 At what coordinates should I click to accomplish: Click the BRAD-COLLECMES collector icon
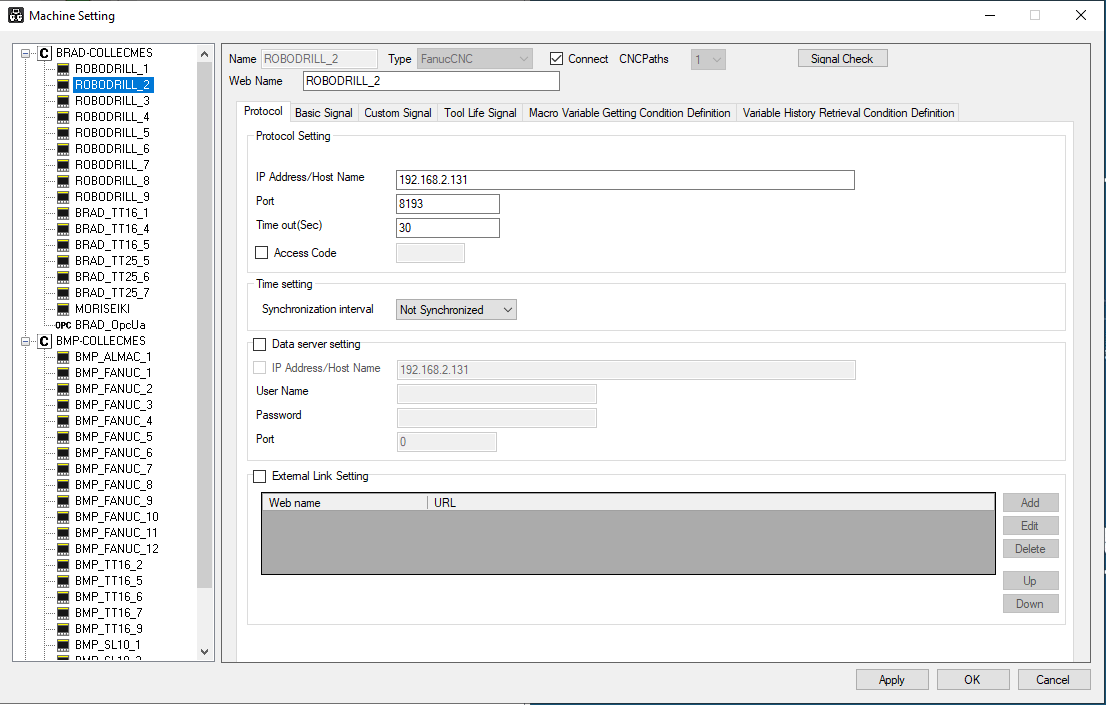(44, 53)
